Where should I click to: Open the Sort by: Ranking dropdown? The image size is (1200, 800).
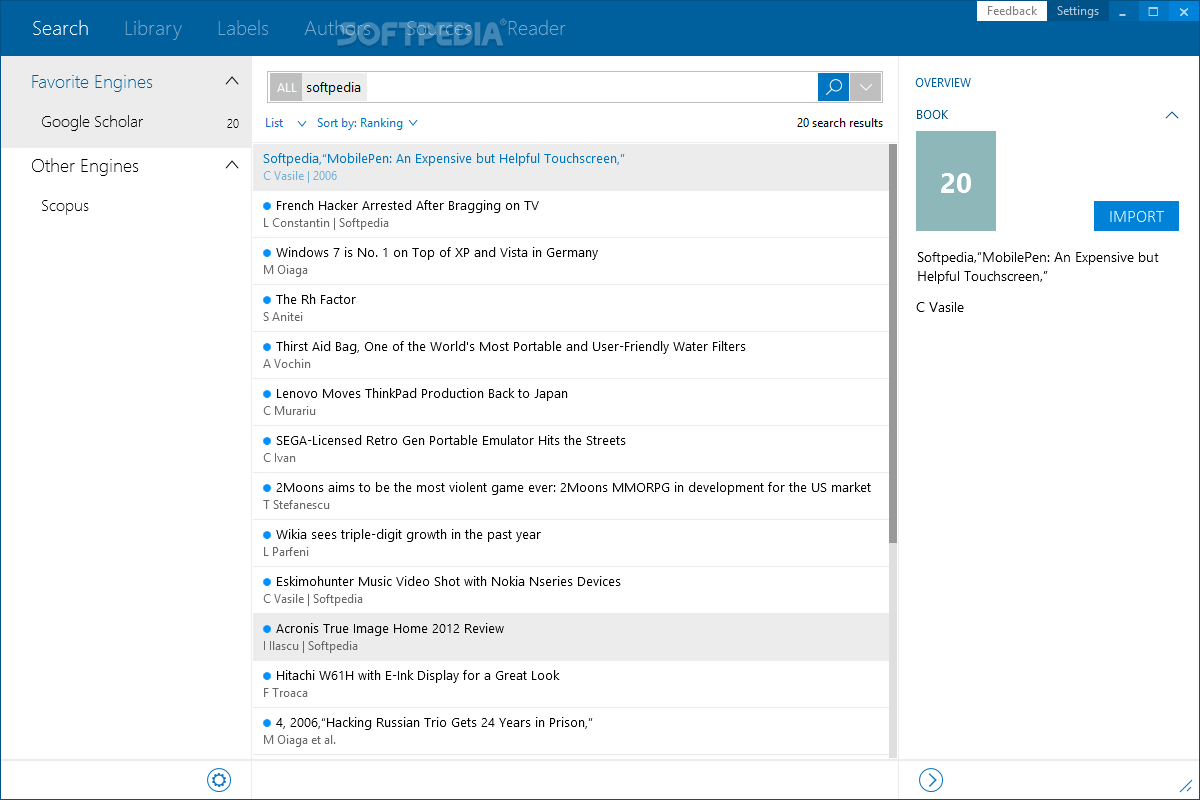tap(367, 123)
